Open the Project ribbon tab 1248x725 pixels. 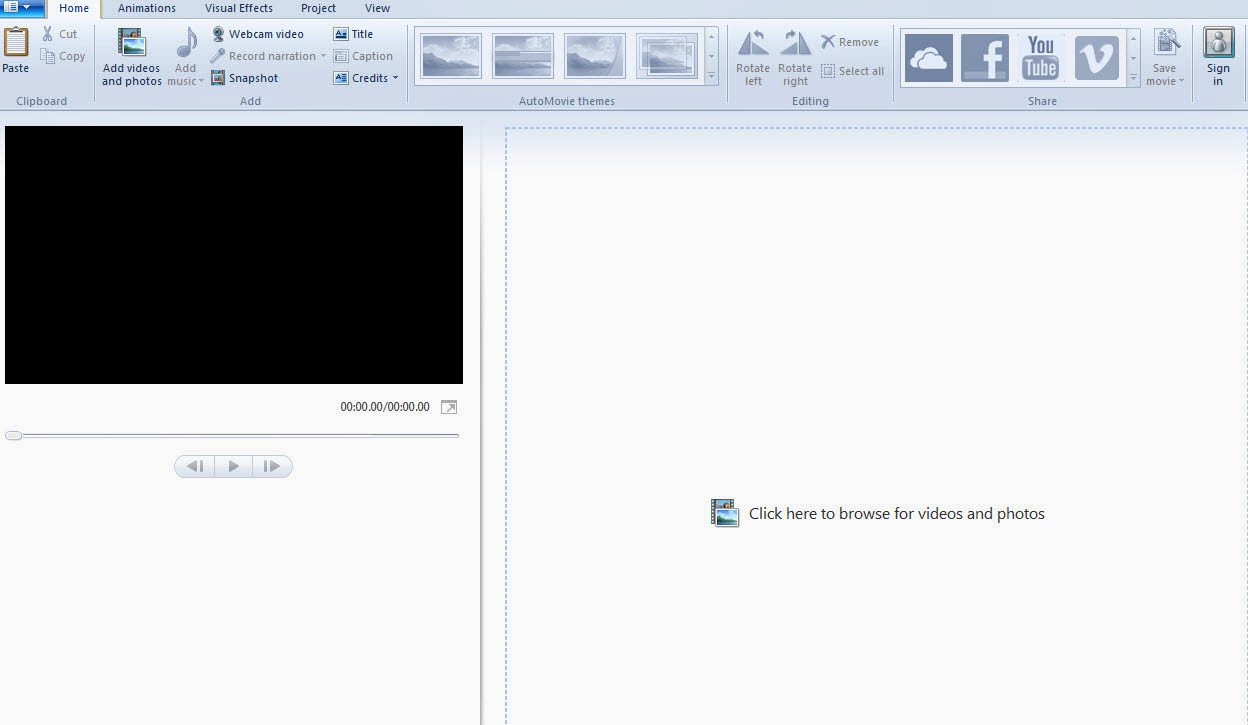(x=318, y=8)
